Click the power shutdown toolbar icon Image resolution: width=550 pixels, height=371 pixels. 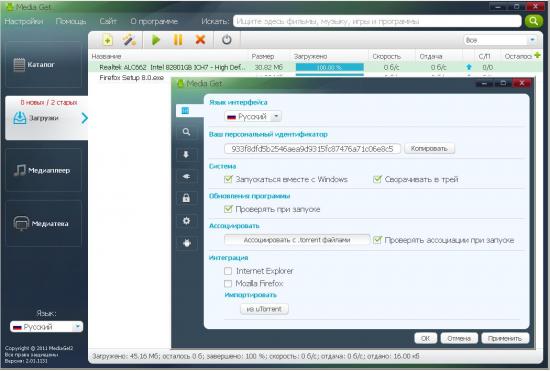(x=227, y=40)
